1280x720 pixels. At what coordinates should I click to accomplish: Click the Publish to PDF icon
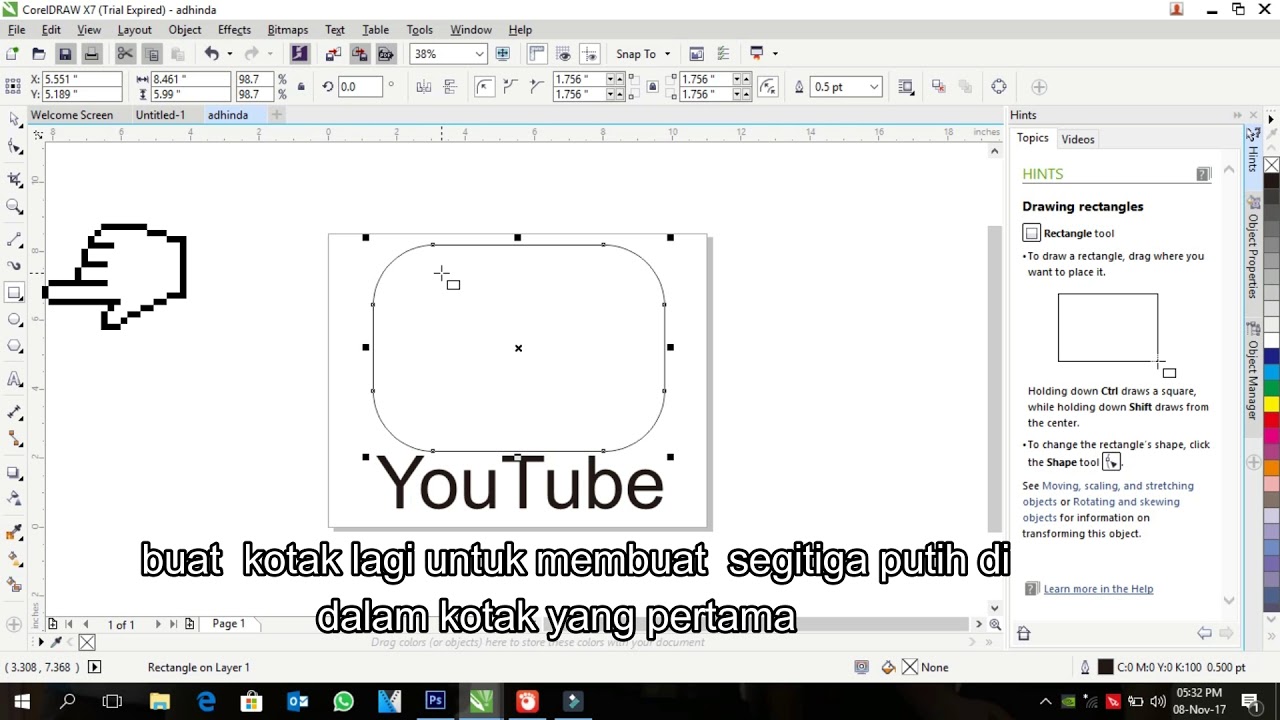(385, 54)
